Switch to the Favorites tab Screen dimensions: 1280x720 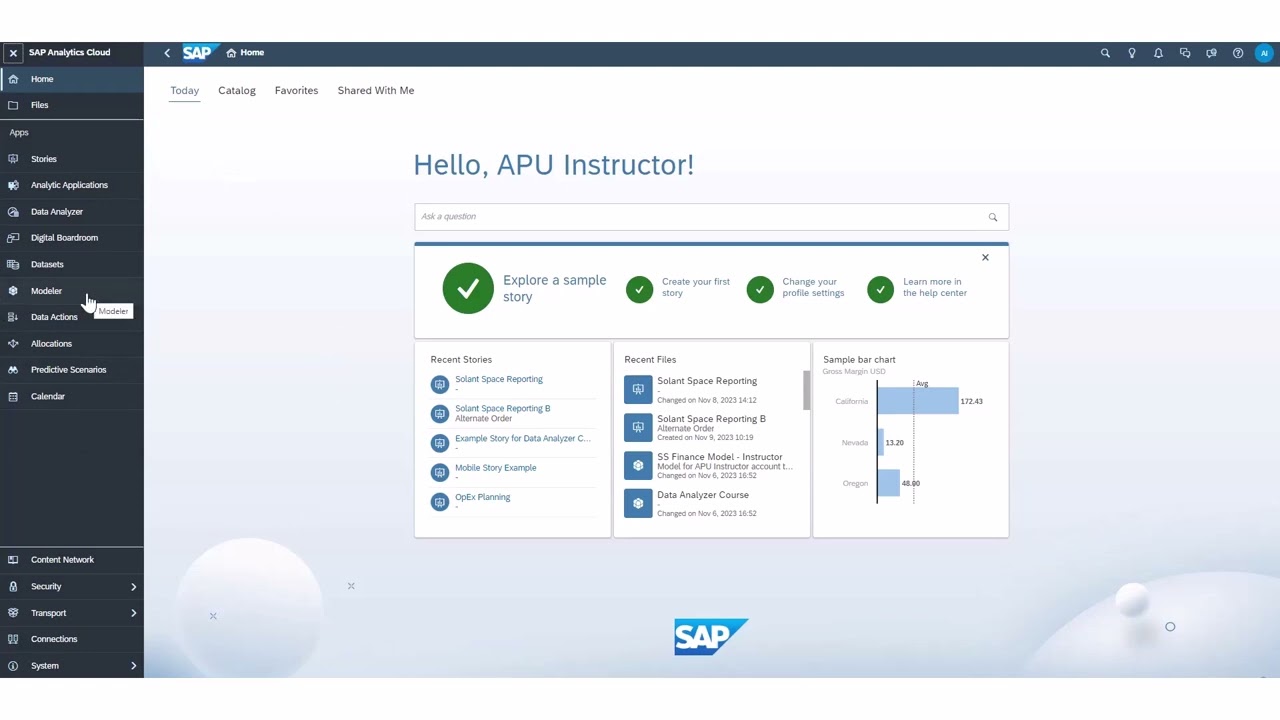tap(296, 91)
